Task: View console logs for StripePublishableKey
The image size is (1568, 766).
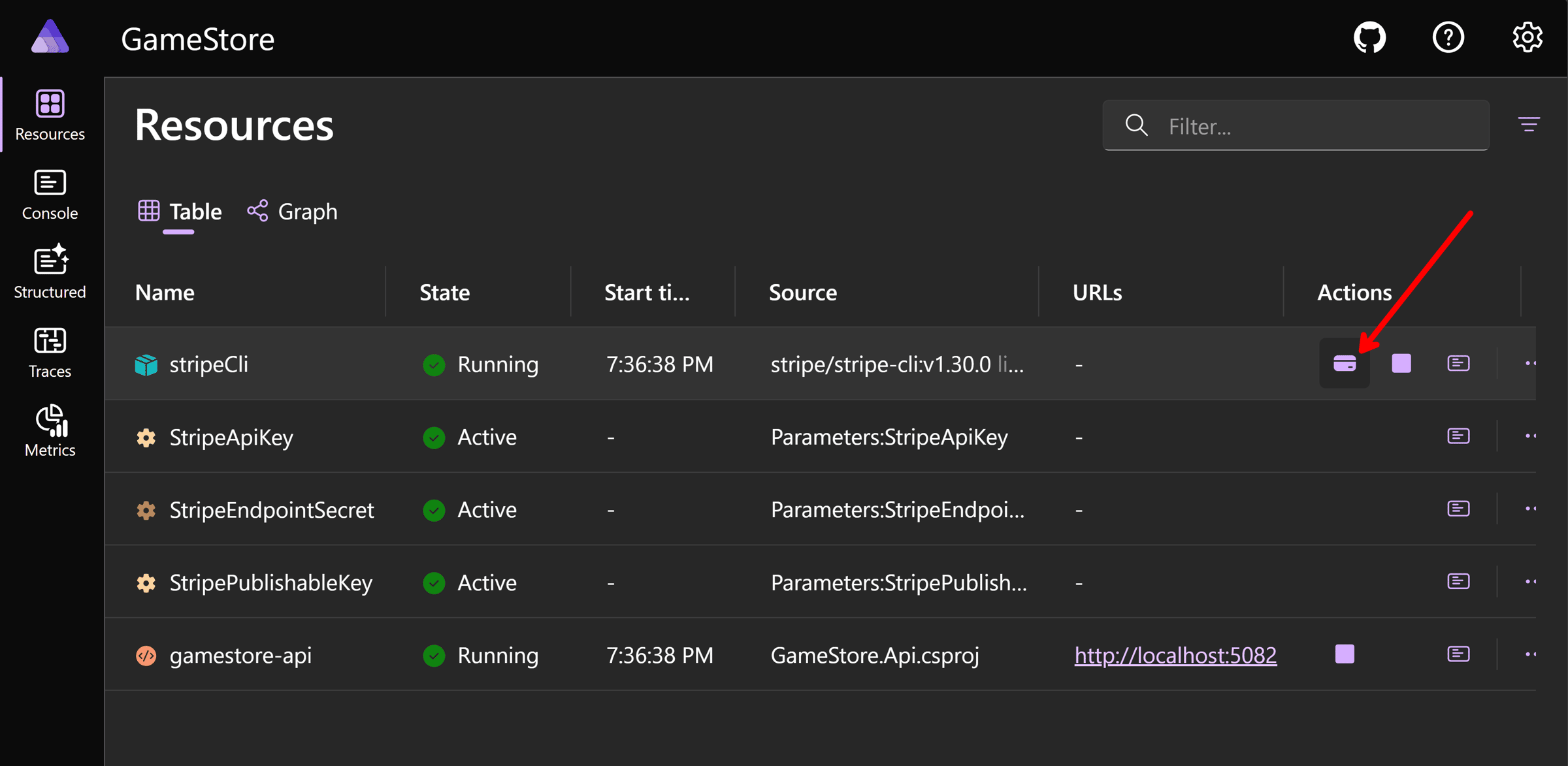Action: click(1458, 581)
